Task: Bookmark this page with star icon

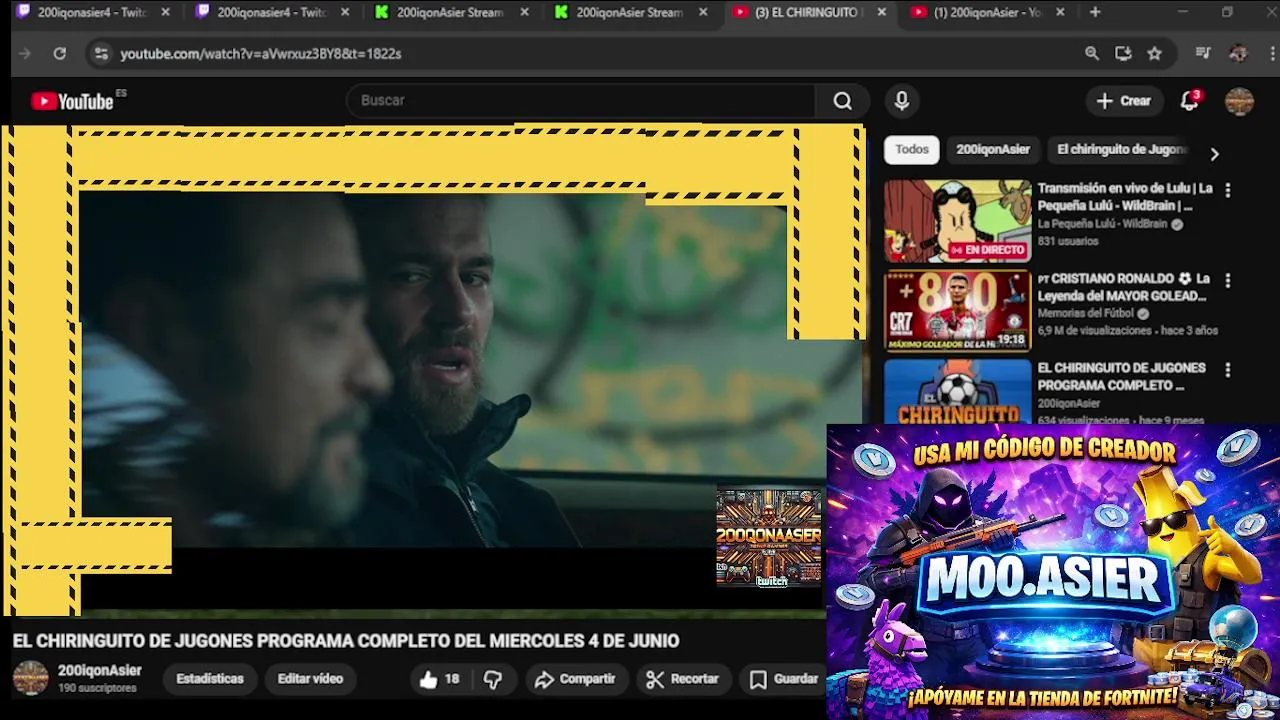Action: pos(1155,53)
